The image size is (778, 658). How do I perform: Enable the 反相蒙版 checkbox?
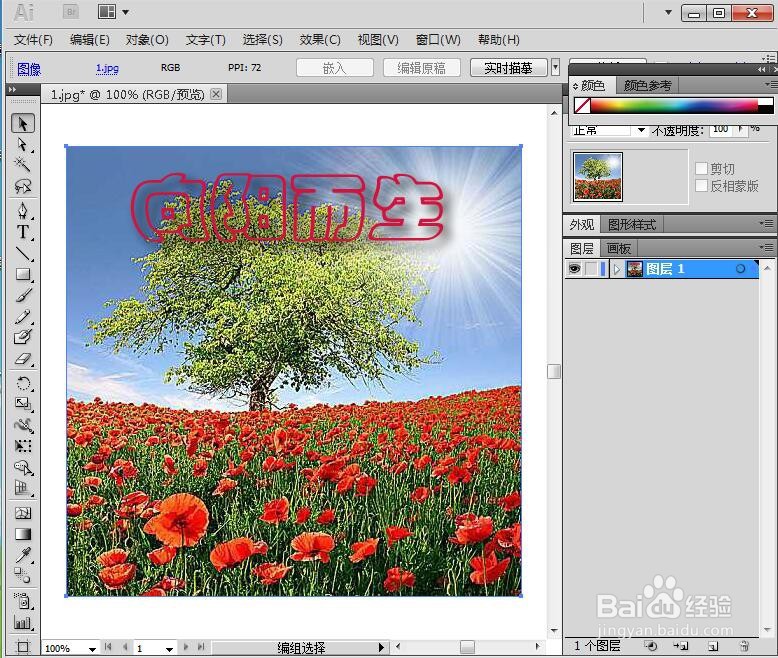tap(701, 186)
